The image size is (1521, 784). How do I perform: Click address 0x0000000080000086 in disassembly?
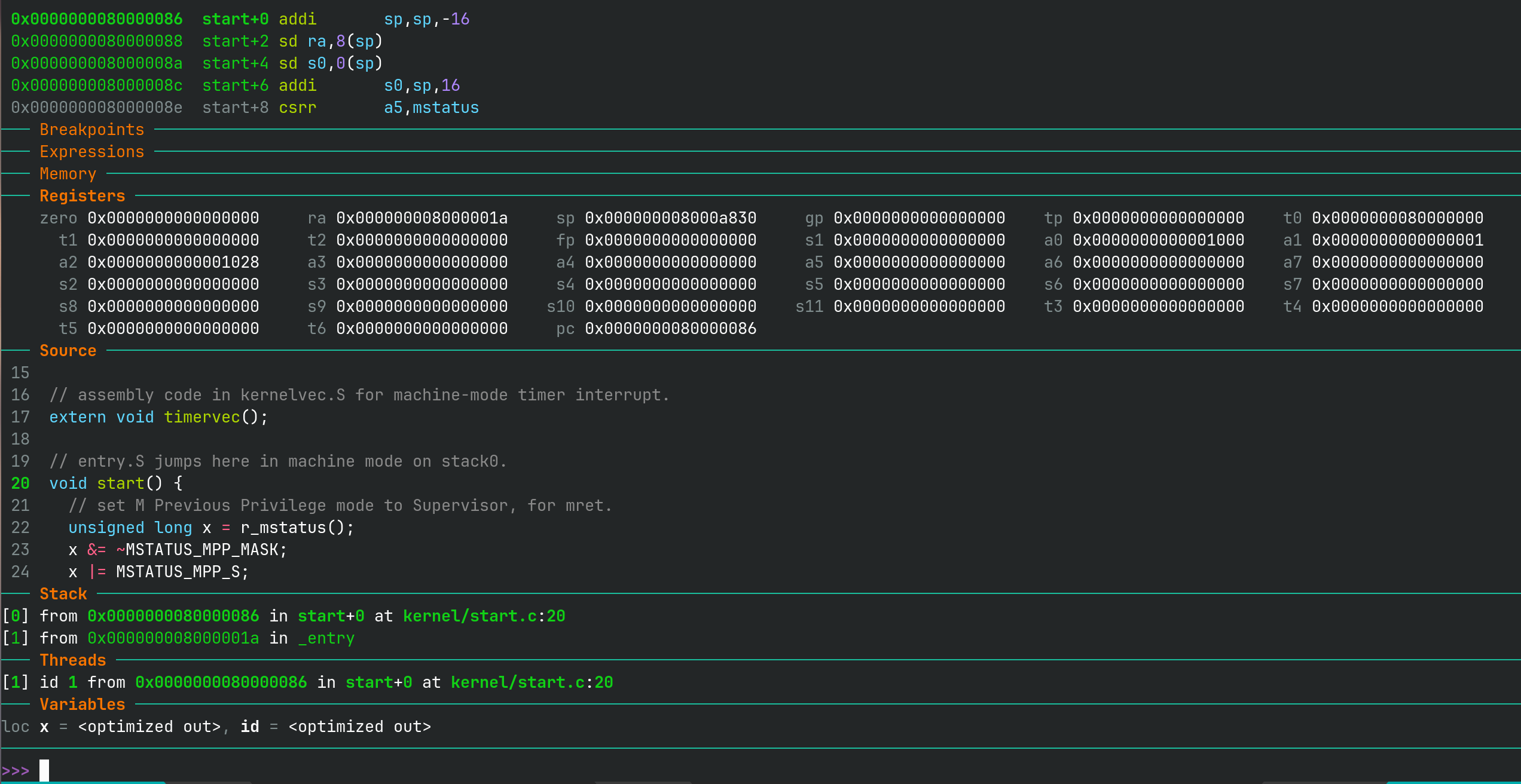point(96,19)
